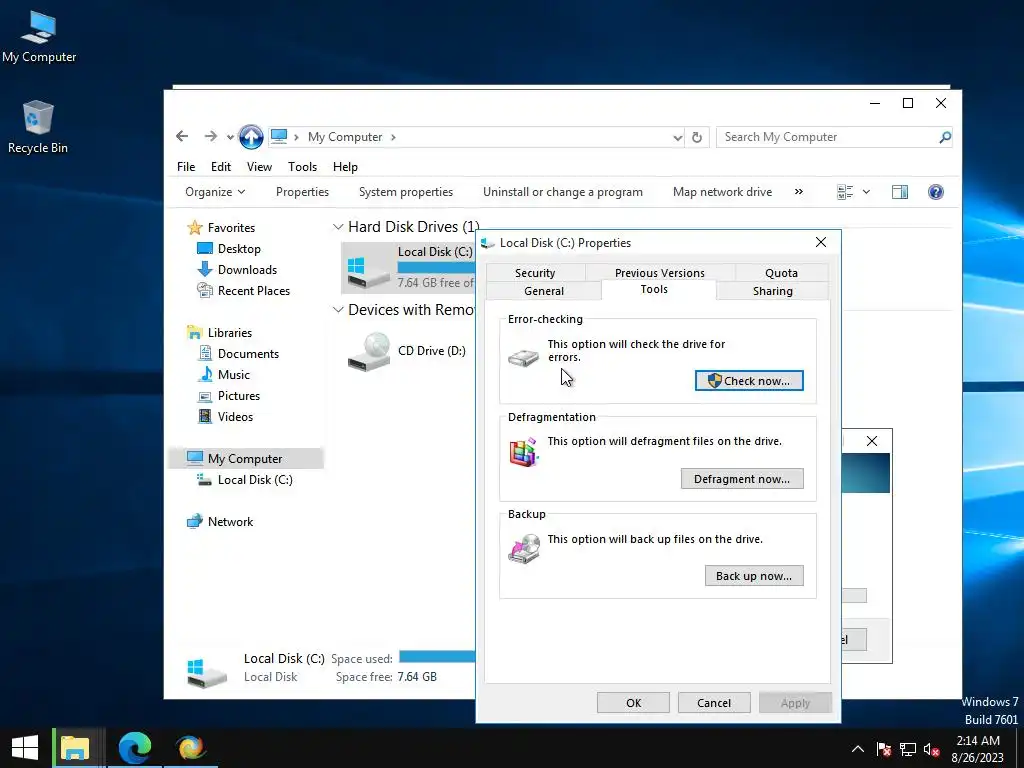Viewport: 1024px width, 768px height.
Task: Click the Check now button
Action: pyautogui.click(x=749, y=381)
